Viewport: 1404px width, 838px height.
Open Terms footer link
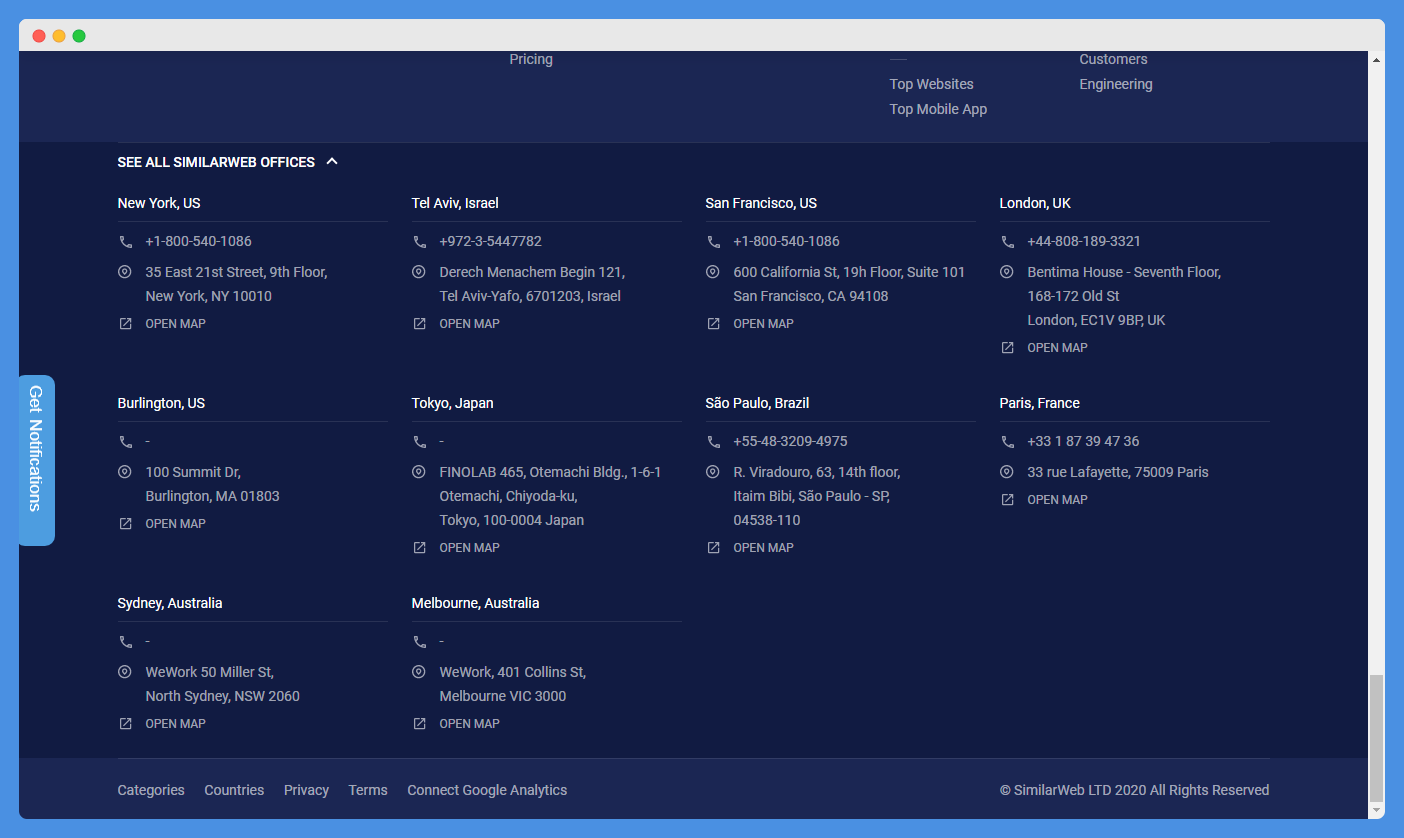368,790
